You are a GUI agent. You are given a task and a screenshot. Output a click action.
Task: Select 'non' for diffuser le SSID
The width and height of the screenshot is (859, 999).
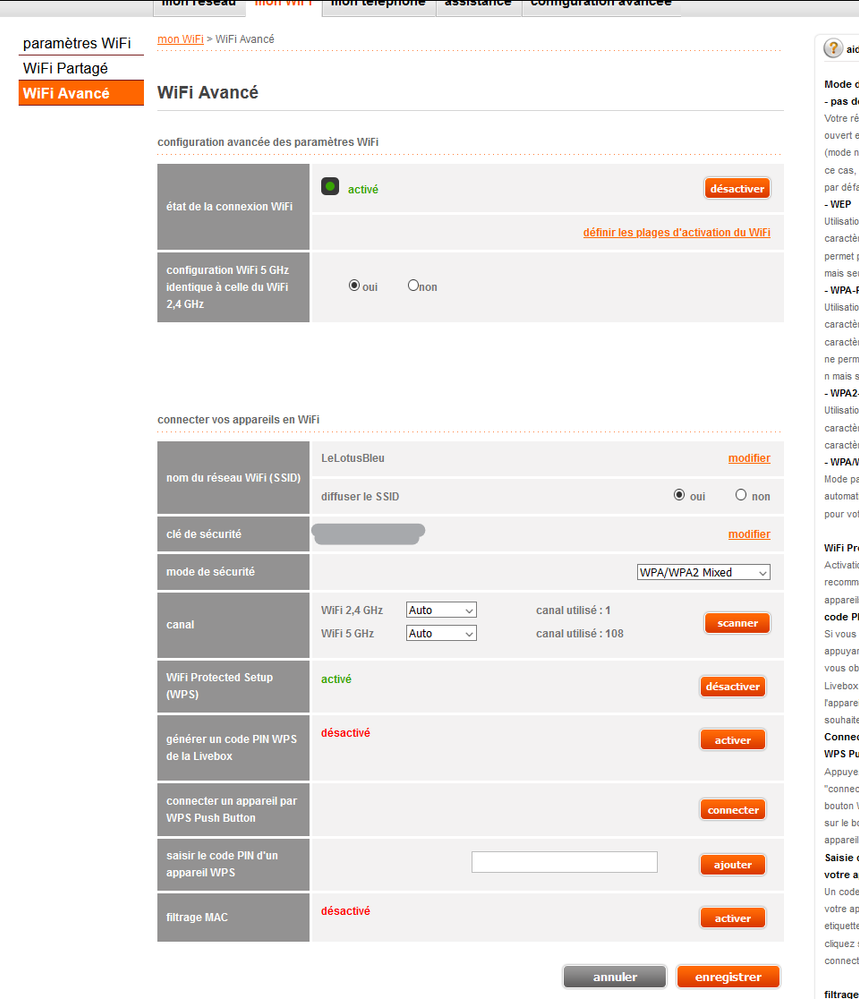[x=740, y=495]
